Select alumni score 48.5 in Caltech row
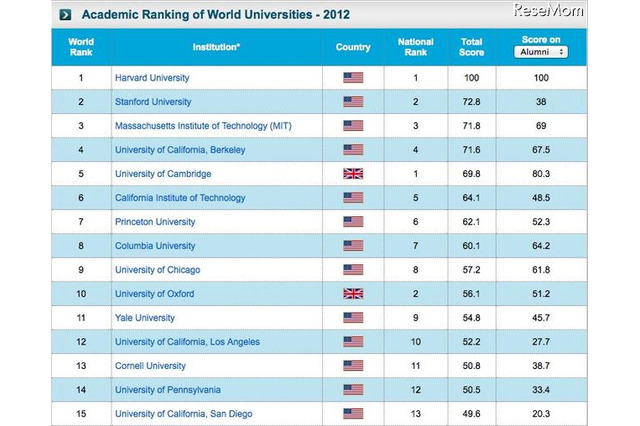 point(541,198)
